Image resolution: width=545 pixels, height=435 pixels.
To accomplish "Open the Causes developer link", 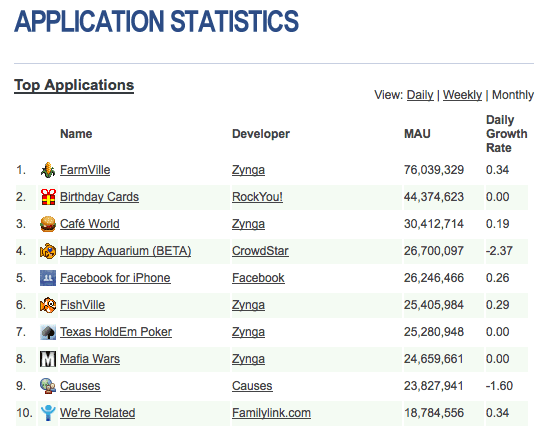I will pos(252,386).
